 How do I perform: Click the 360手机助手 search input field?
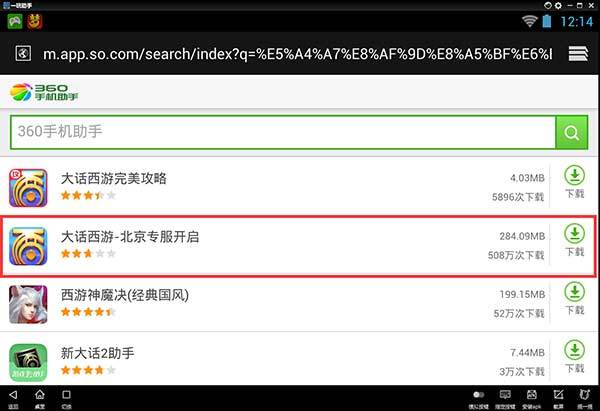click(283, 132)
